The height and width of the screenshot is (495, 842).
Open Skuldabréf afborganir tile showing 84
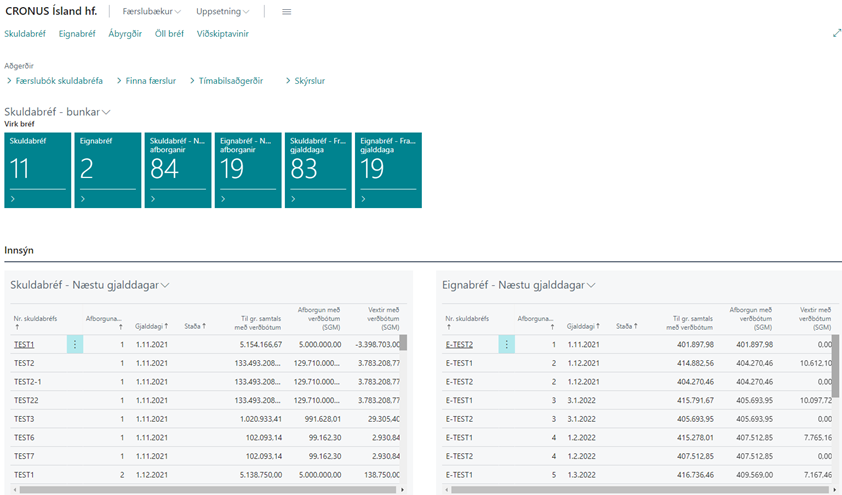pyautogui.click(x=177, y=170)
